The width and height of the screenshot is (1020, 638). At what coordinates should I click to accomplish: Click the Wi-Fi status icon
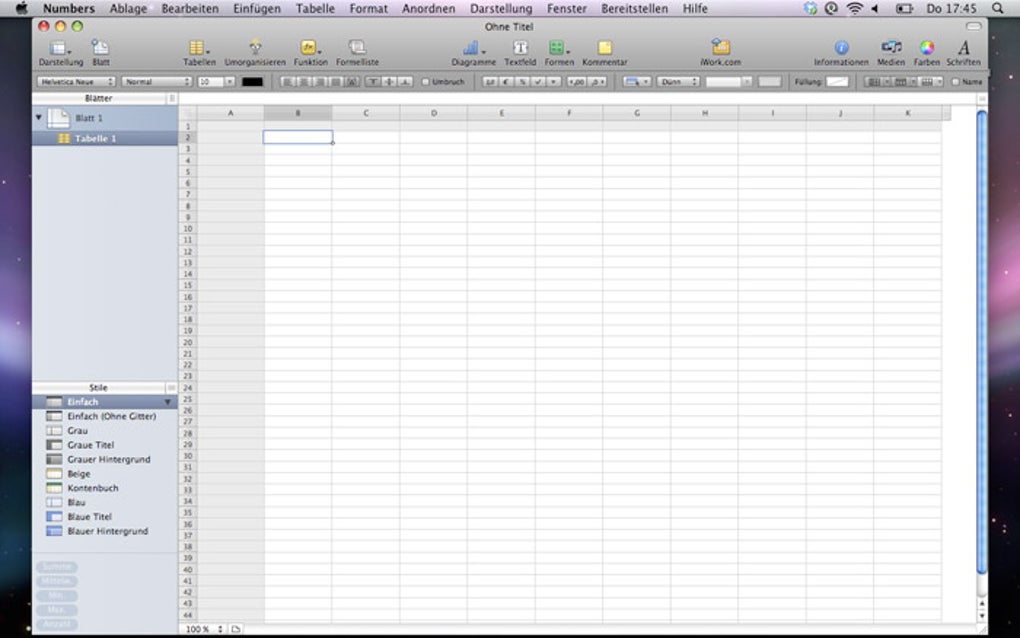pyautogui.click(x=854, y=8)
